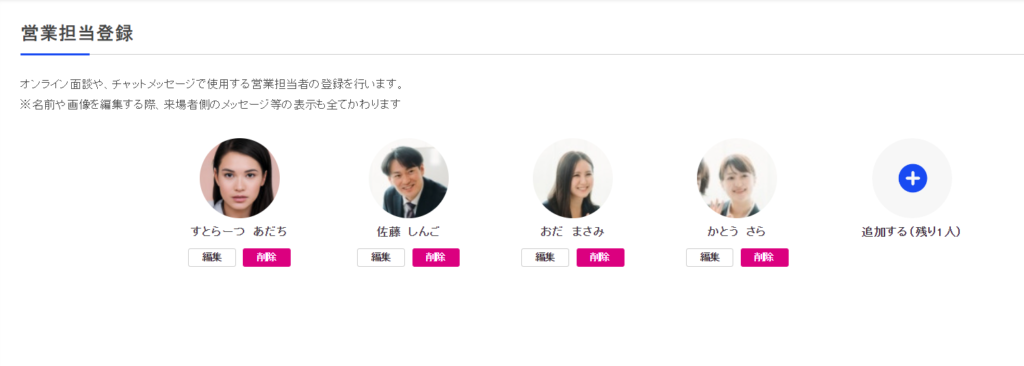The image size is (1024, 366).
Task: Click 編集 below かとう さら
Action: pyautogui.click(x=710, y=258)
